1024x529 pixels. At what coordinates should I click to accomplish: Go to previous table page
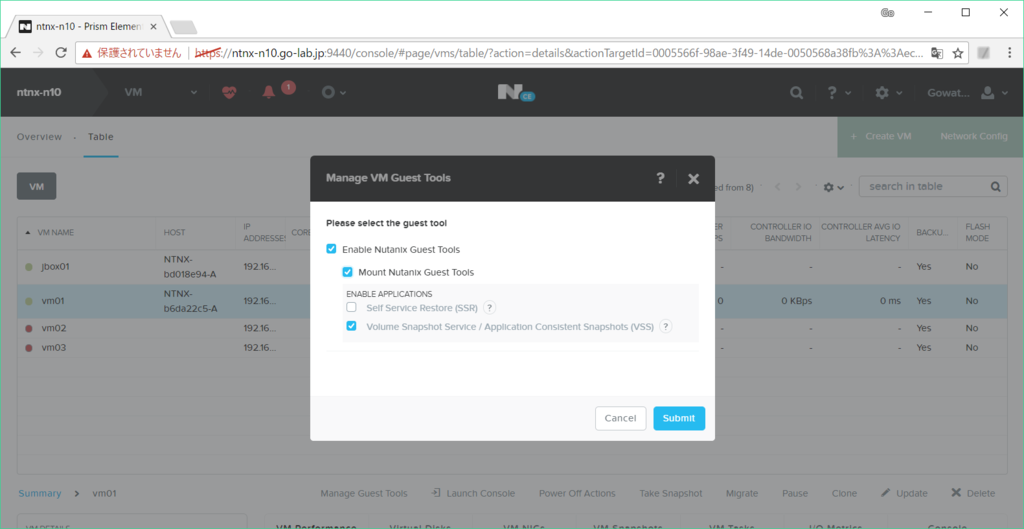(x=778, y=187)
